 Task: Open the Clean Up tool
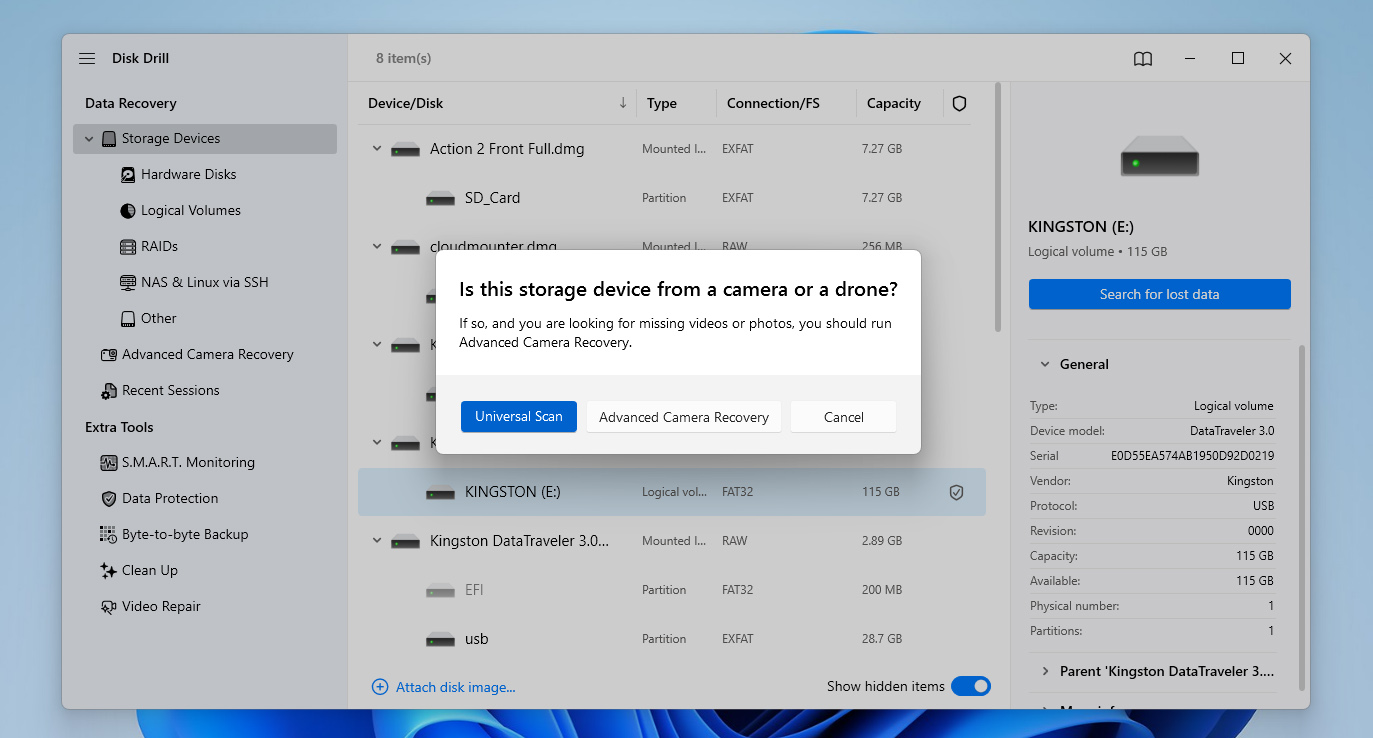click(x=149, y=570)
